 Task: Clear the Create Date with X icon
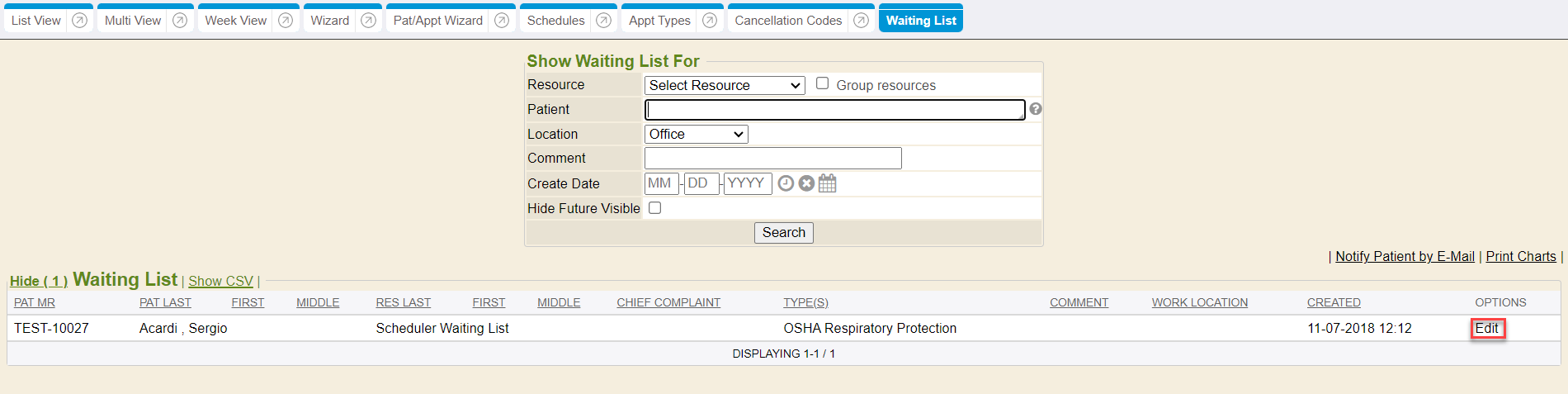point(806,183)
